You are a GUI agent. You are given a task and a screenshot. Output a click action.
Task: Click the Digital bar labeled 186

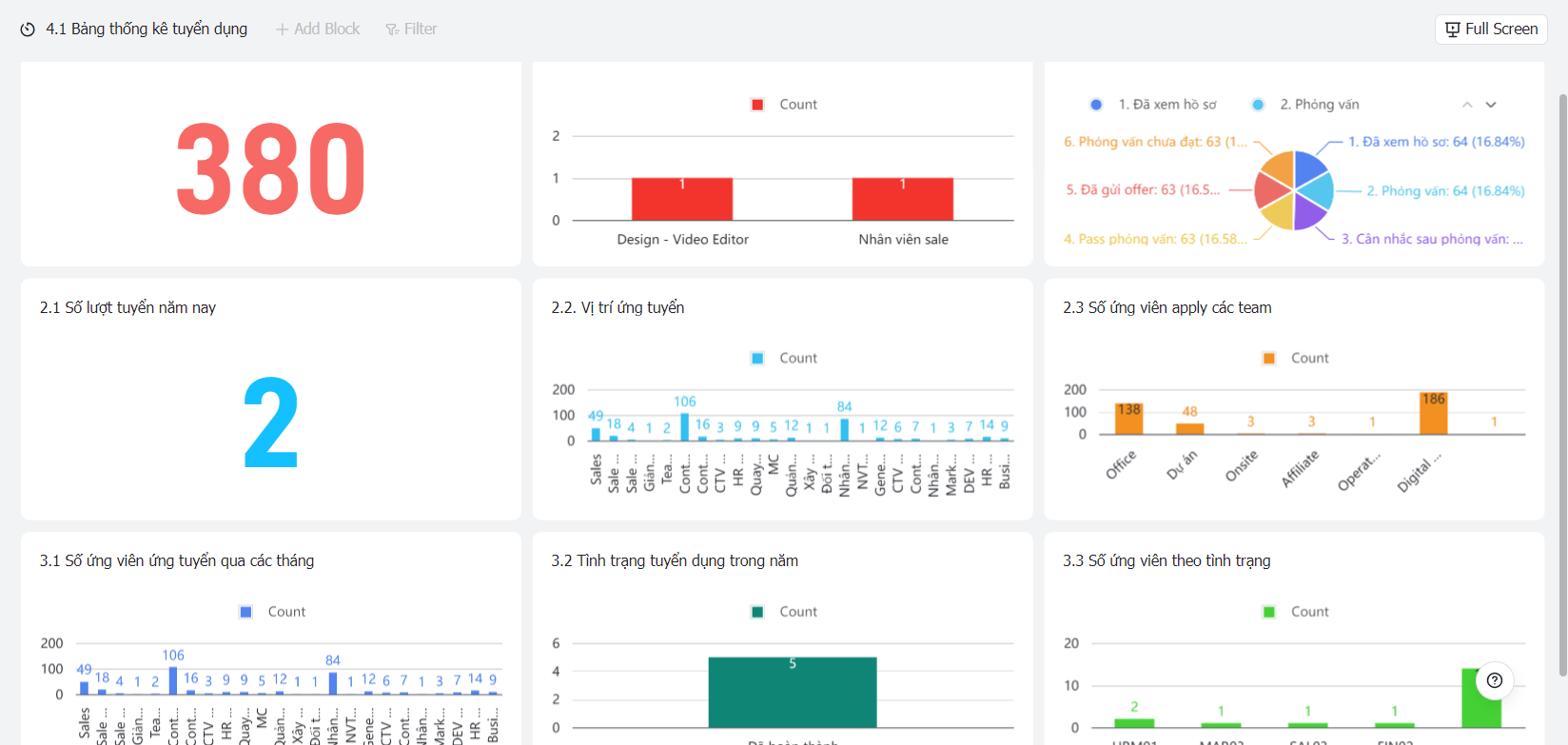click(1433, 414)
